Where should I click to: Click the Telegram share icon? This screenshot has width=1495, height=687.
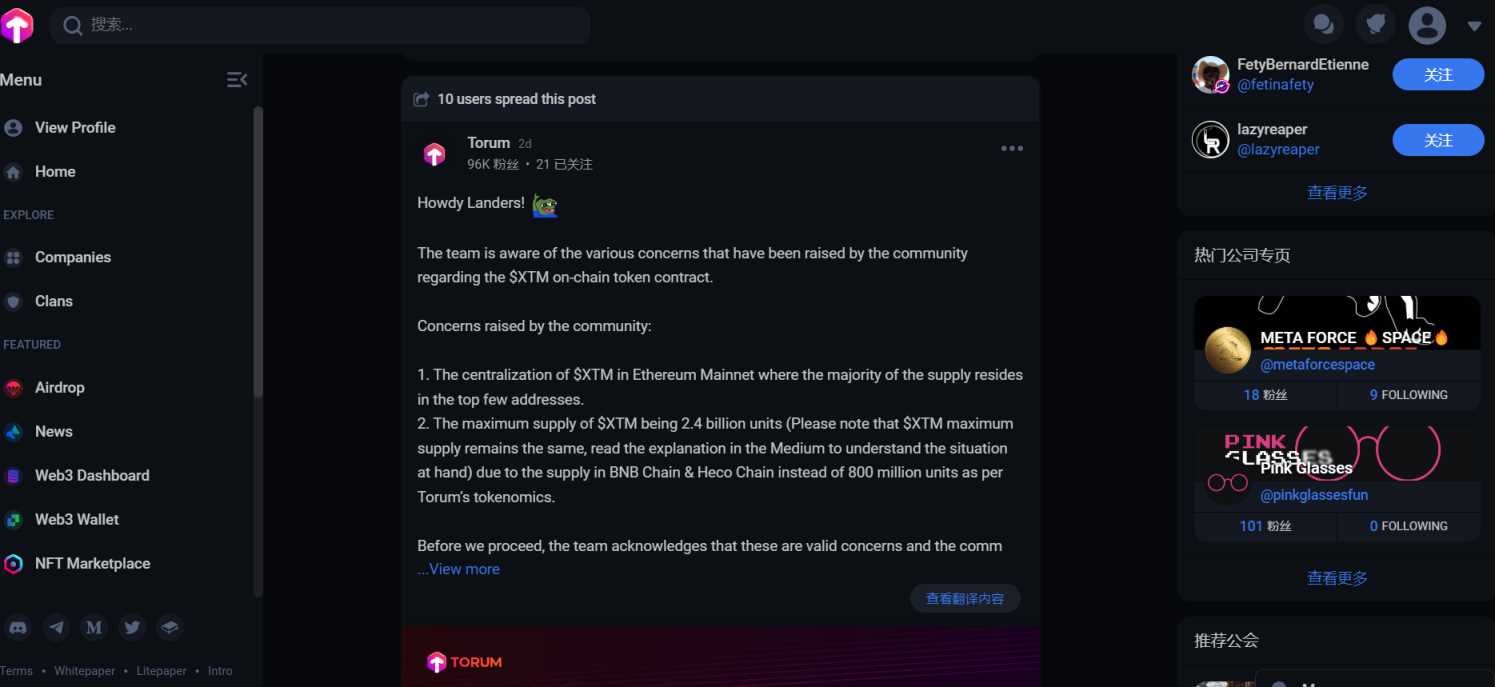(56, 627)
